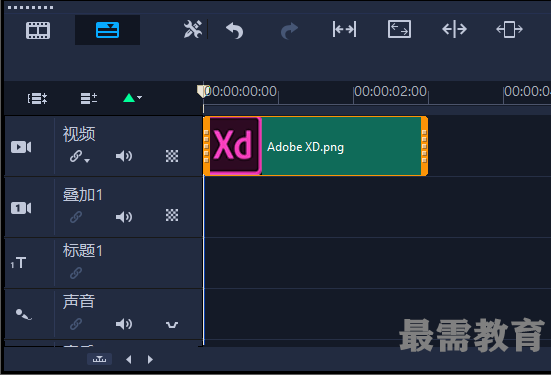551x375 pixels.
Task: Toggle ripple editing on 标题1 track
Action: [76, 273]
